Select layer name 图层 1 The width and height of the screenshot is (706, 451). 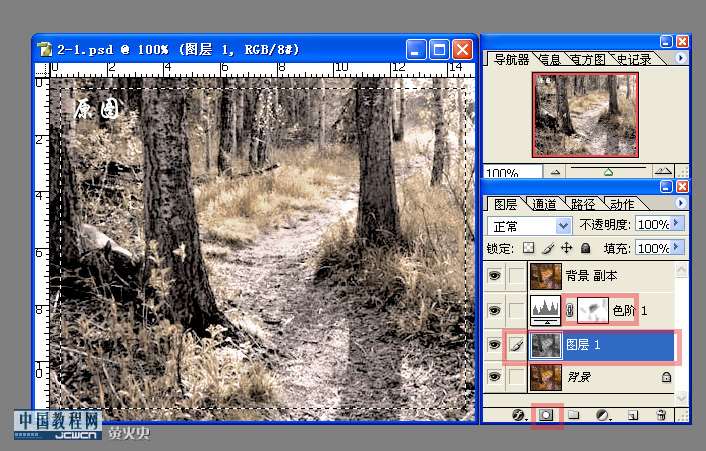pyautogui.click(x=583, y=345)
